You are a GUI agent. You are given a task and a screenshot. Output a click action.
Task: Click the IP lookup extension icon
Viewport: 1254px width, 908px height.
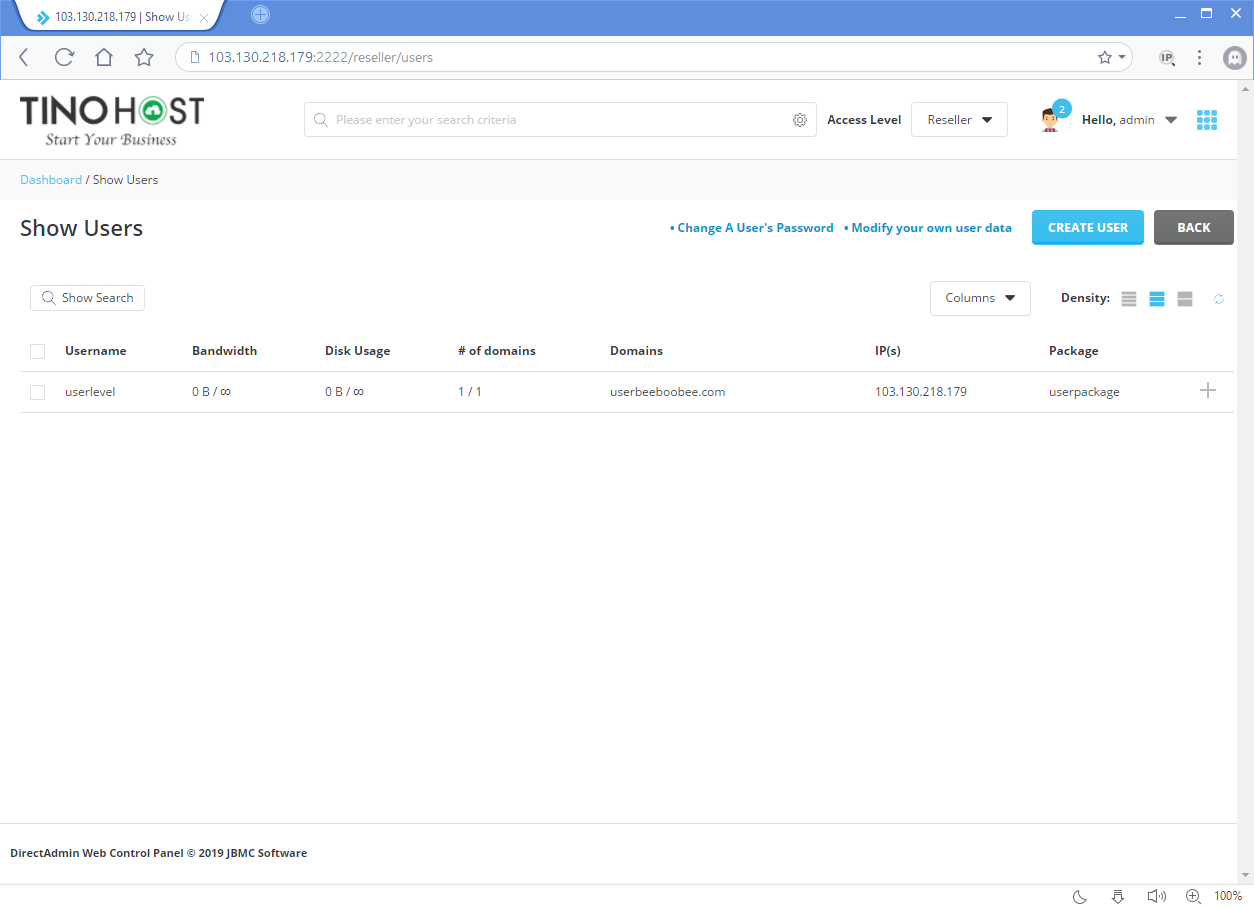1166,57
